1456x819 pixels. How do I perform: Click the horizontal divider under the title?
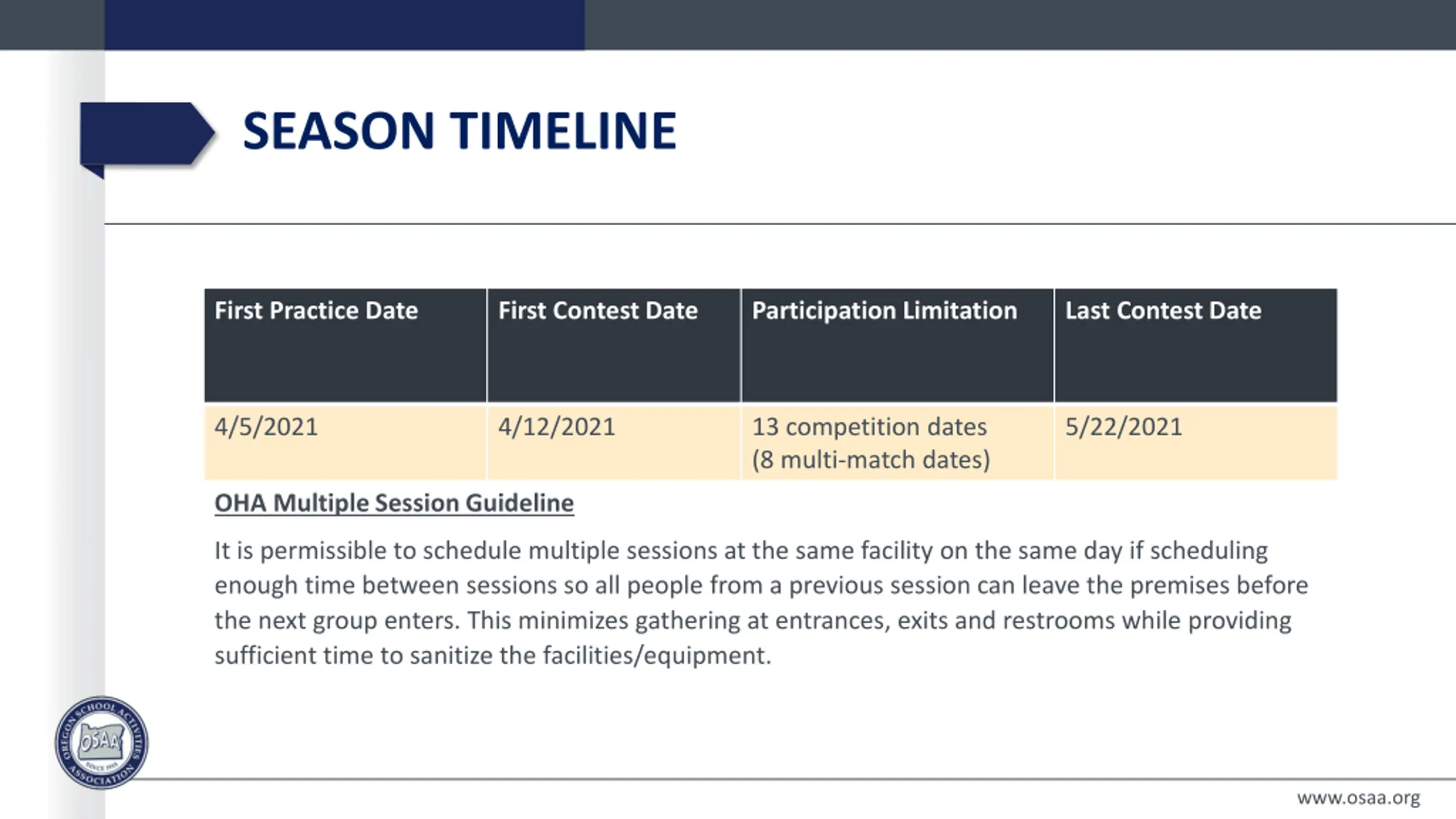(780, 224)
